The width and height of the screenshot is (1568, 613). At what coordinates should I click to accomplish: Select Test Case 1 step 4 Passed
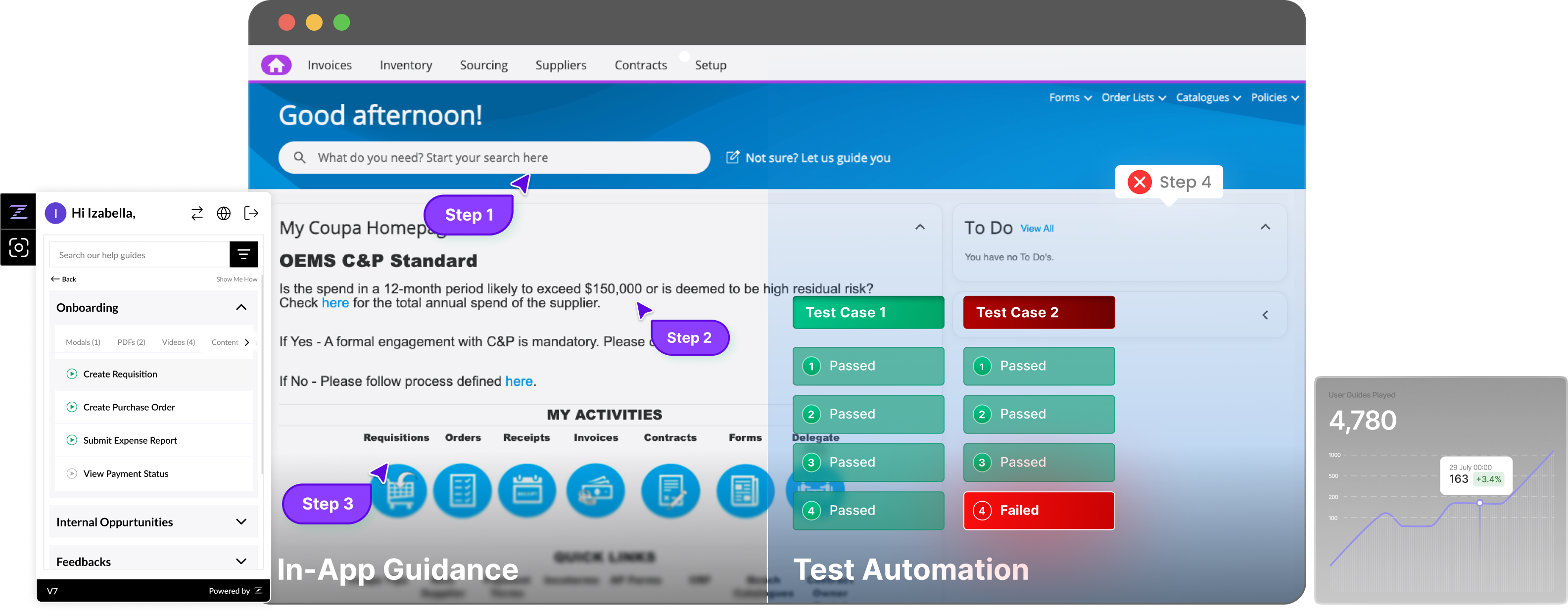(x=868, y=510)
